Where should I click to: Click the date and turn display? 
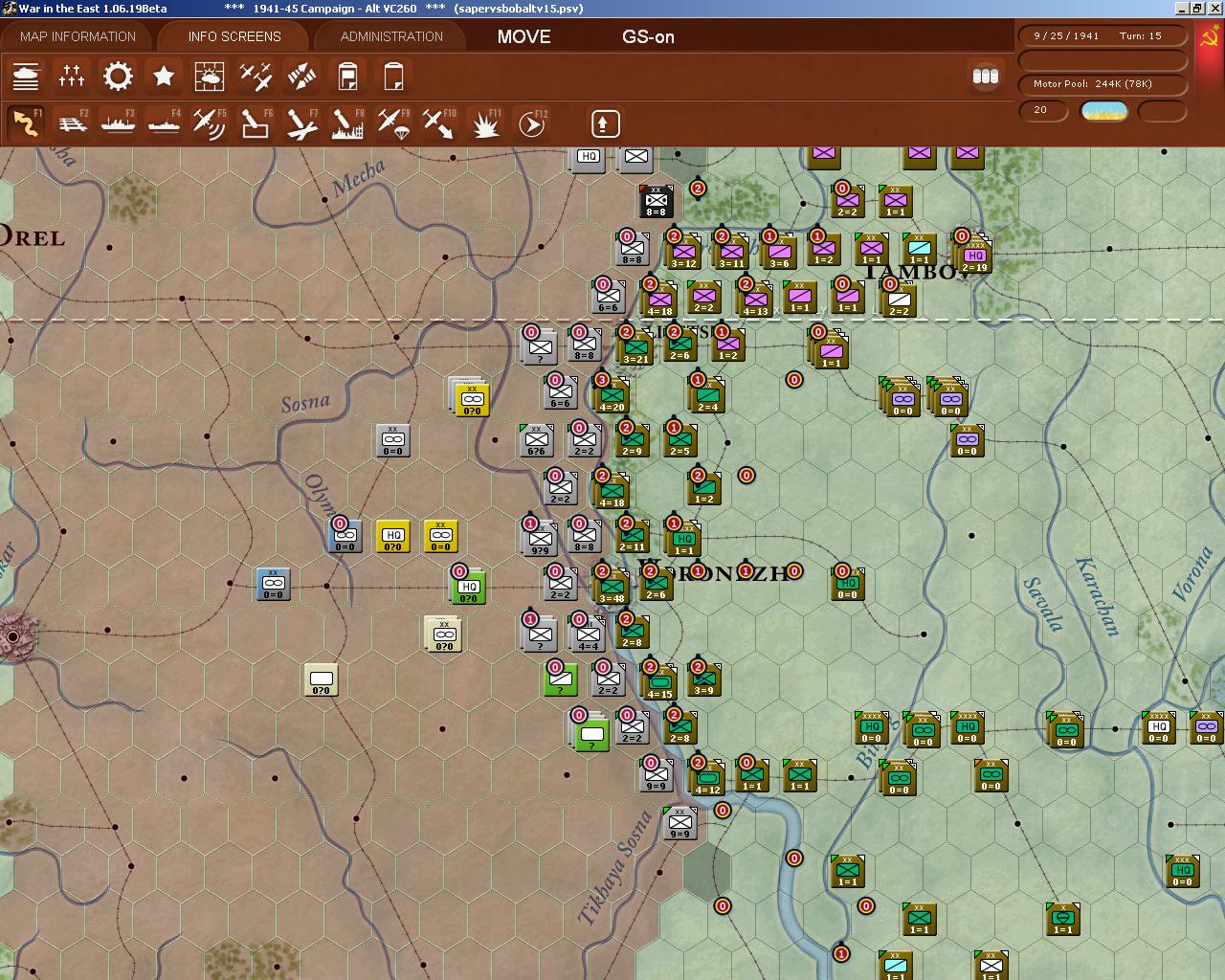[x=1102, y=35]
